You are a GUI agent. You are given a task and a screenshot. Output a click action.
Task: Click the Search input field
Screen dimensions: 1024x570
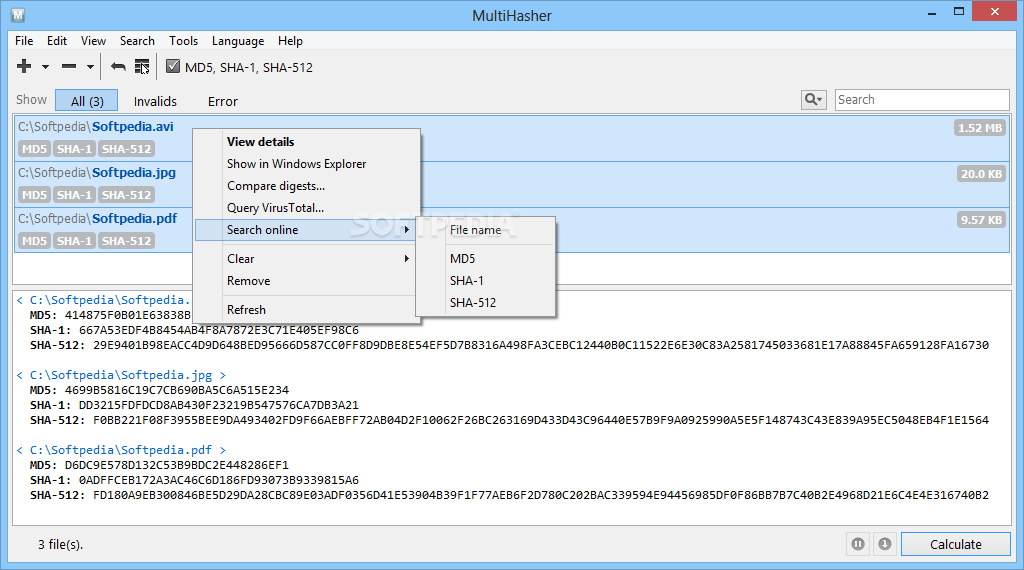click(922, 99)
